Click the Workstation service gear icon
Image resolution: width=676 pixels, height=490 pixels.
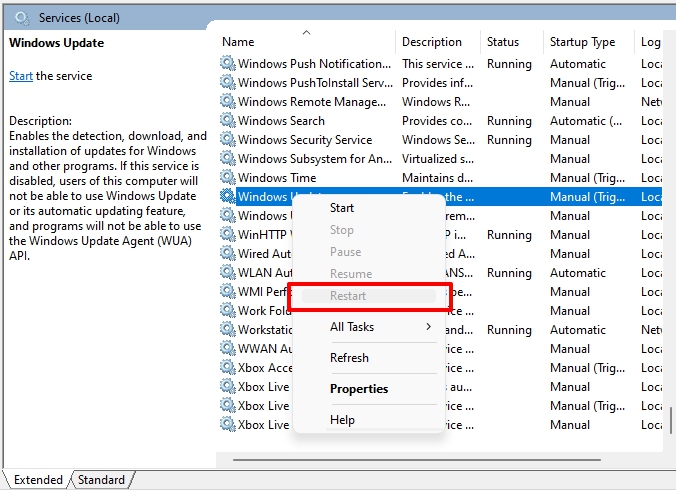pyautogui.click(x=228, y=329)
